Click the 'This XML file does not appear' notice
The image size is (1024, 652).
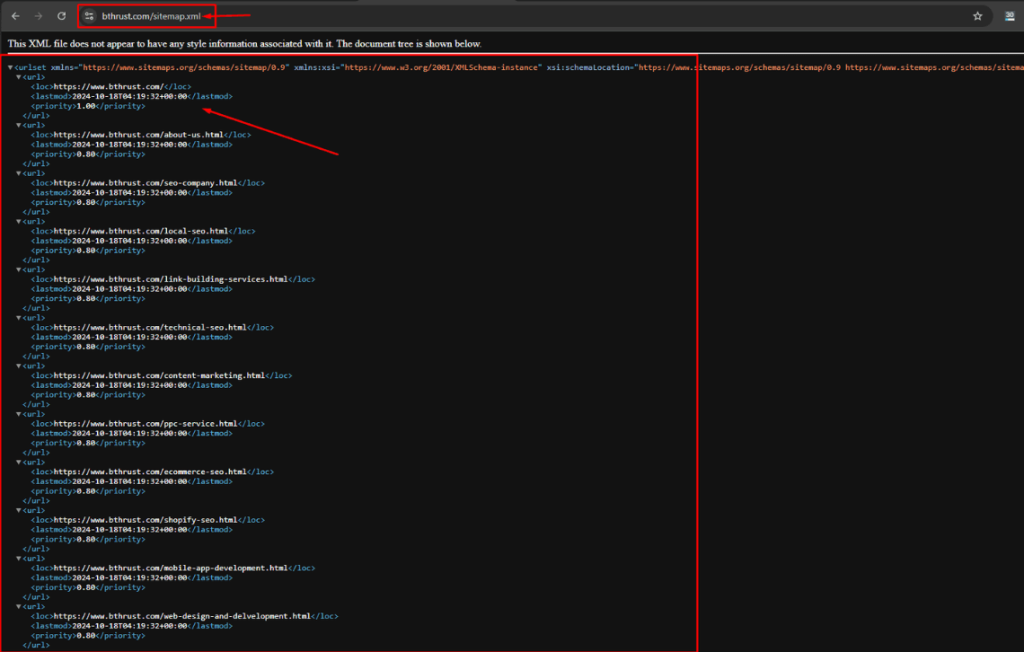click(244, 44)
